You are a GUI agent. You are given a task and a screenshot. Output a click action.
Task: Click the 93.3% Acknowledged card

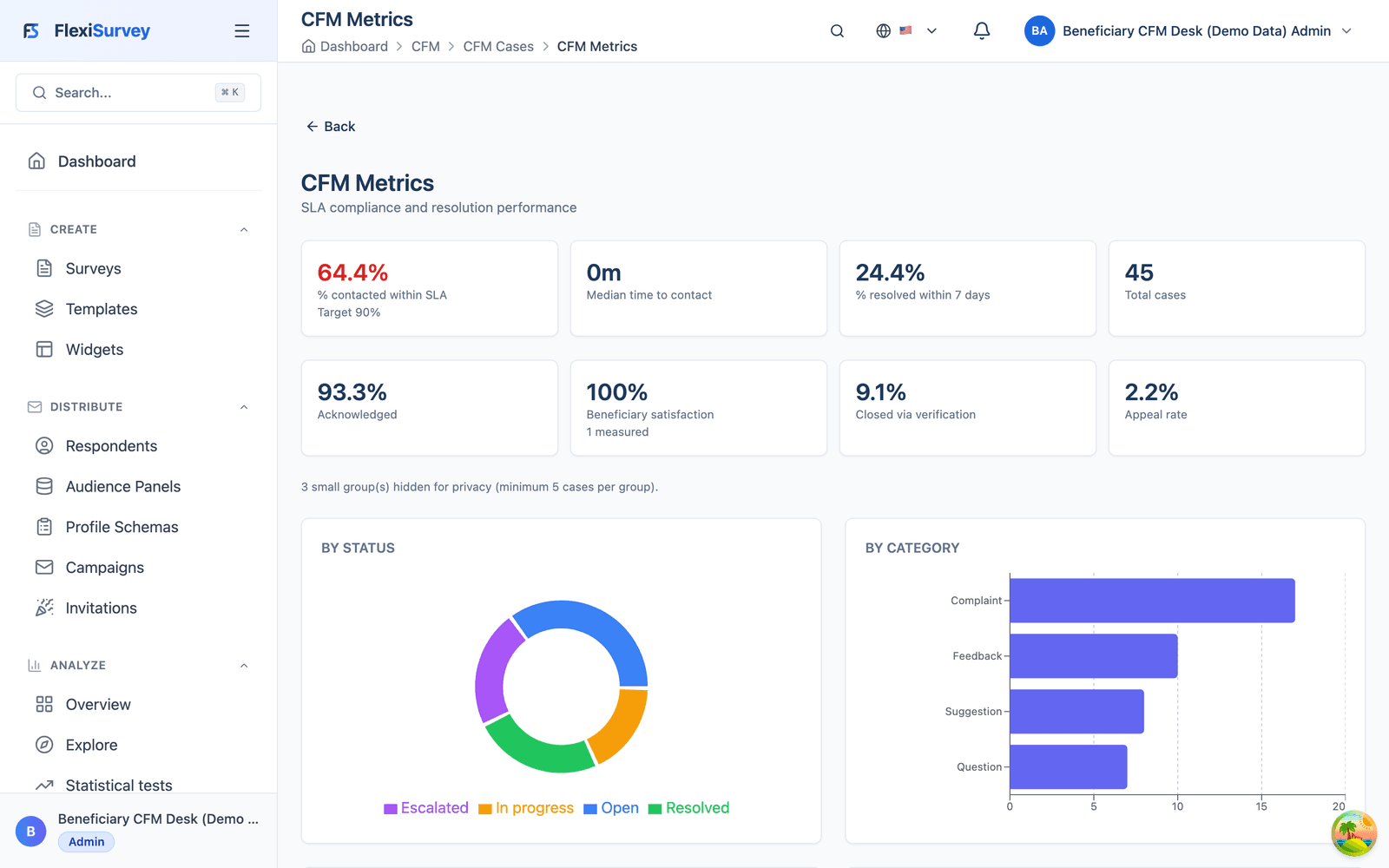pyautogui.click(x=430, y=408)
